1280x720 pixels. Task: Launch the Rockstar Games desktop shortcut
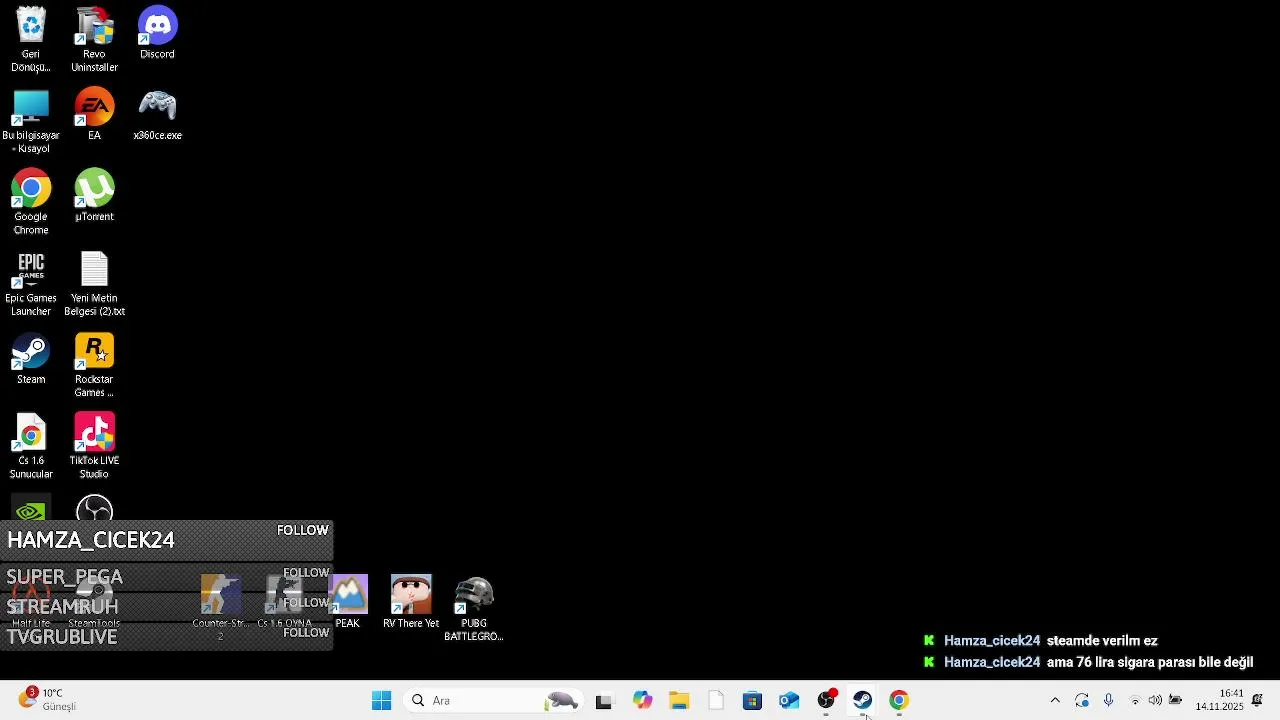click(94, 365)
